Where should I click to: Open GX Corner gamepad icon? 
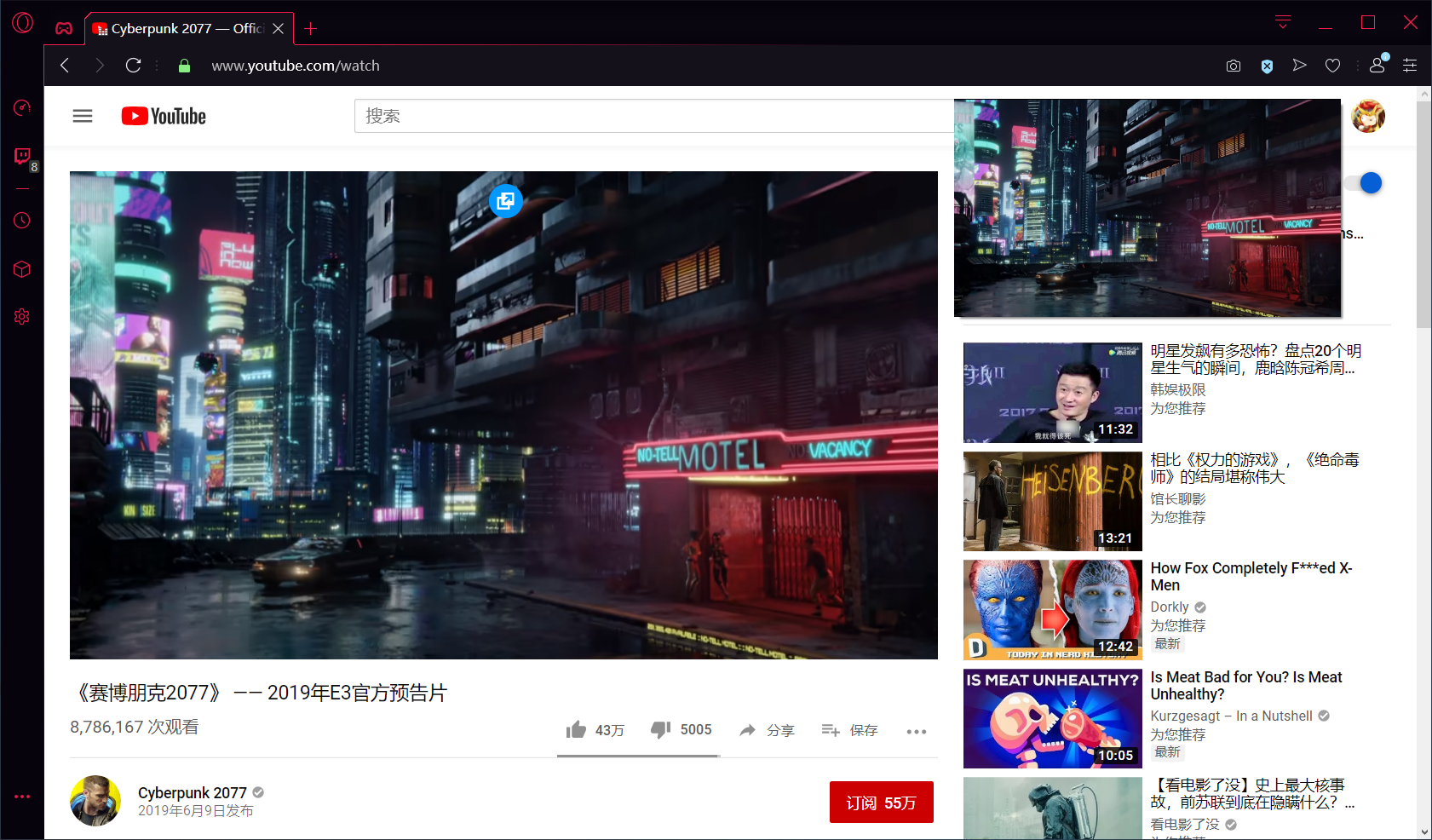coord(64,28)
